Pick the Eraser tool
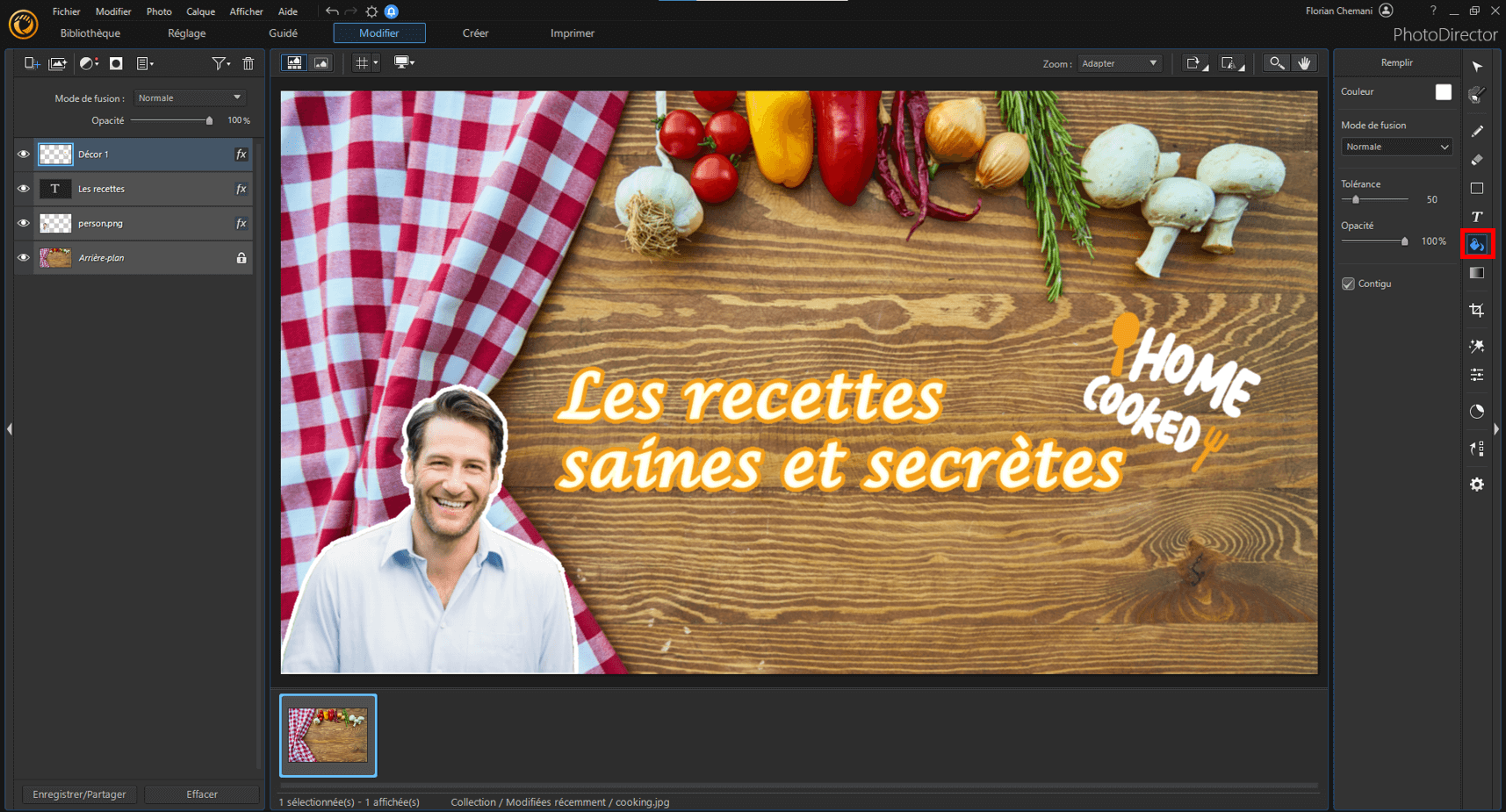The width and height of the screenshot is (1506, 812). tap(1477, 160)
